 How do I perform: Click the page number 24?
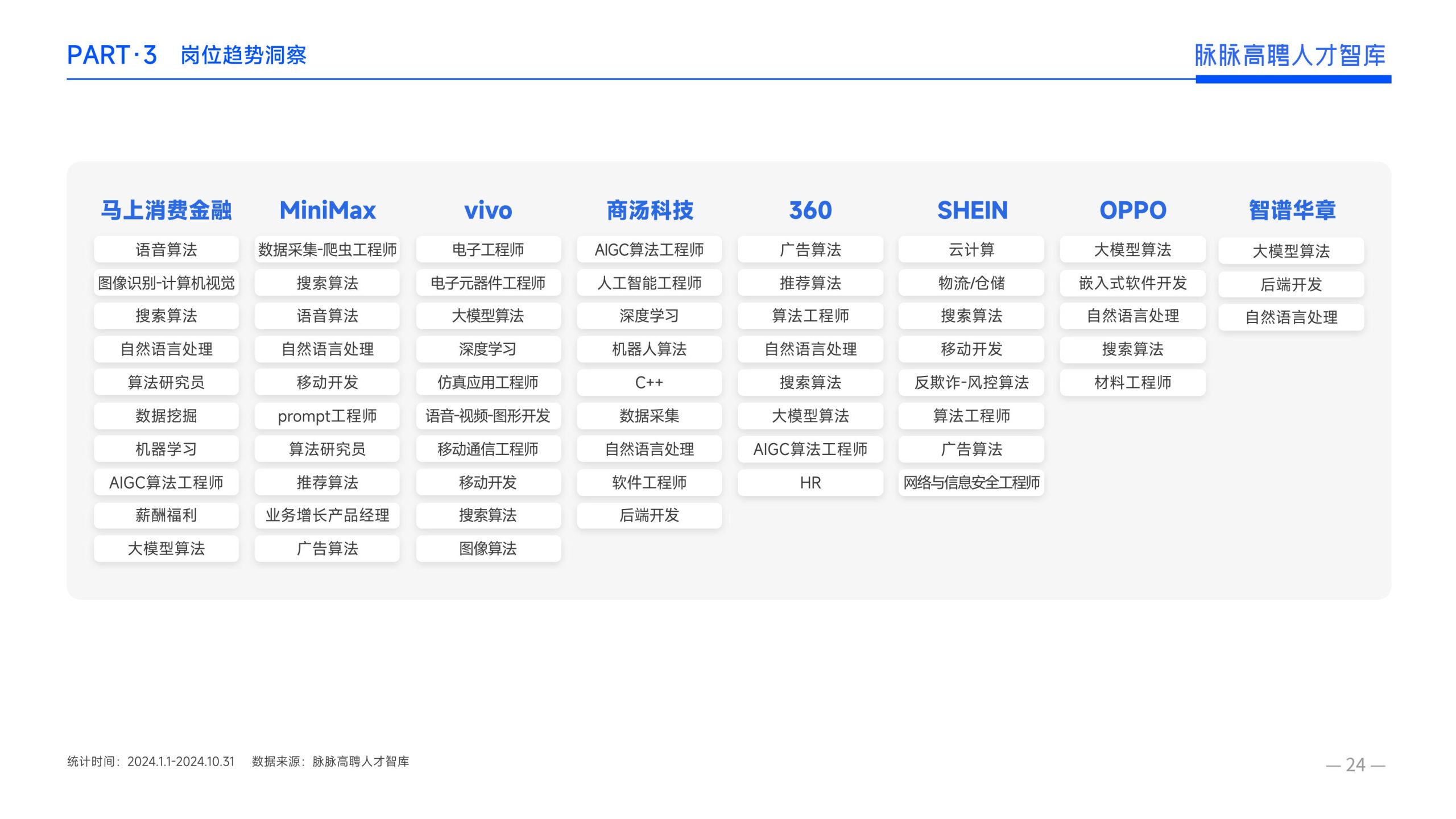[x=1355, y=764]
